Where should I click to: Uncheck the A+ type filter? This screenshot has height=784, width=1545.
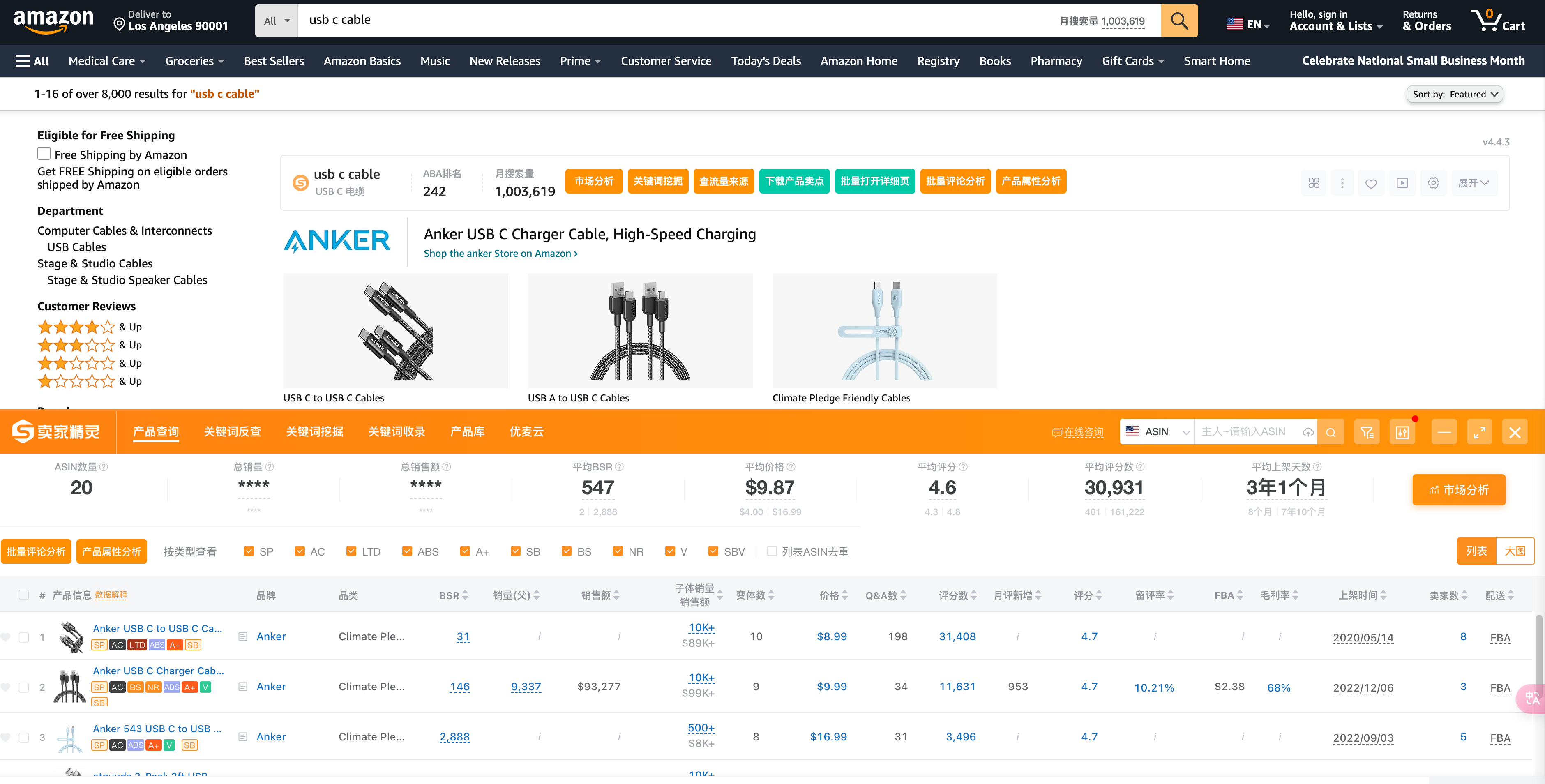pos(465,551)
